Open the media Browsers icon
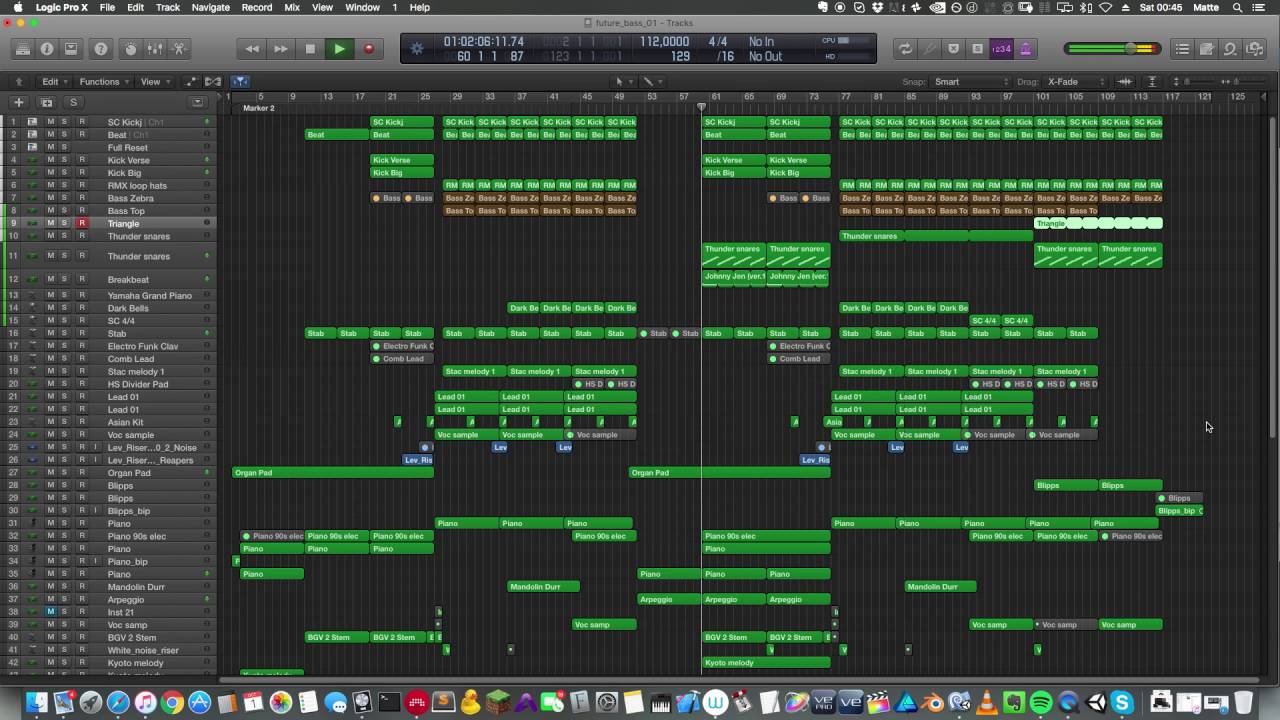Screen dimensions: 1280x720 tap(1254, 48)
